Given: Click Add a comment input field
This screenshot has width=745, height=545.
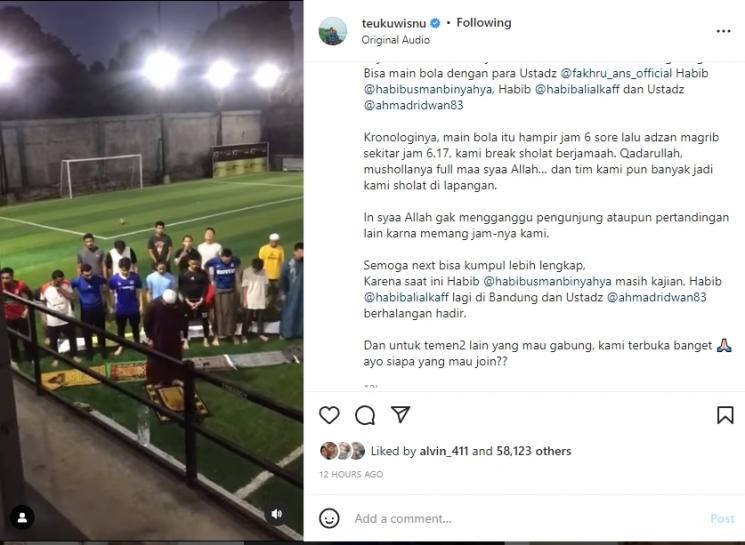Looking at the screenshot, I should (x=520, y=518).
